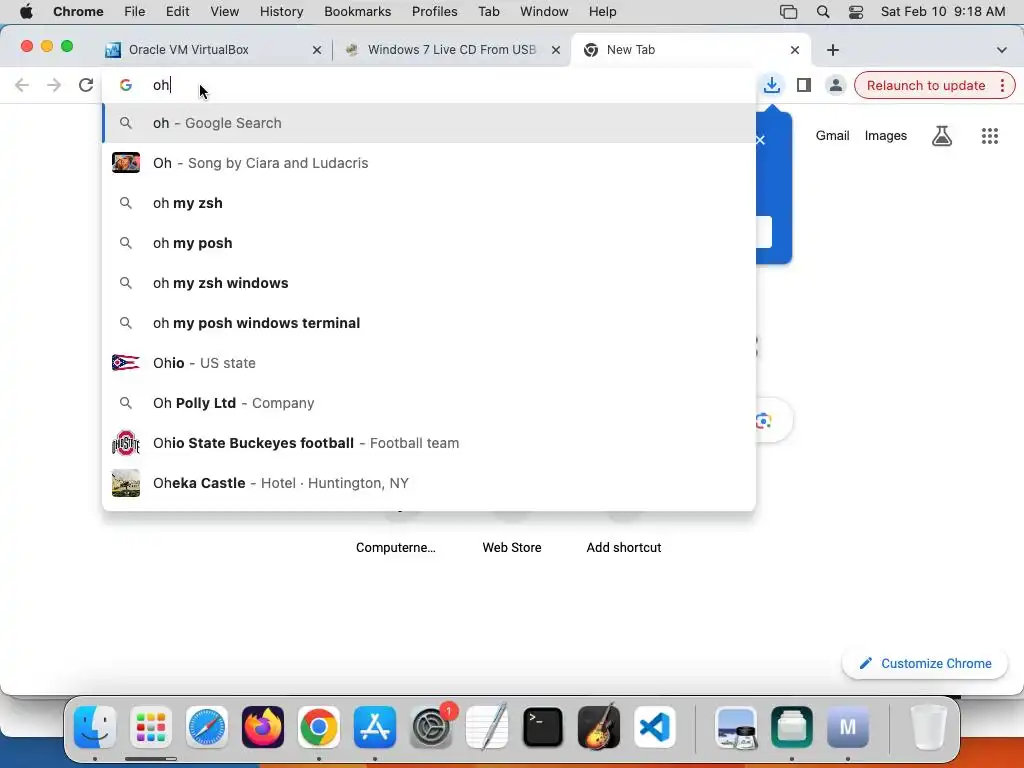
Task: Click the browser back arrow
Action: point(22,85)
